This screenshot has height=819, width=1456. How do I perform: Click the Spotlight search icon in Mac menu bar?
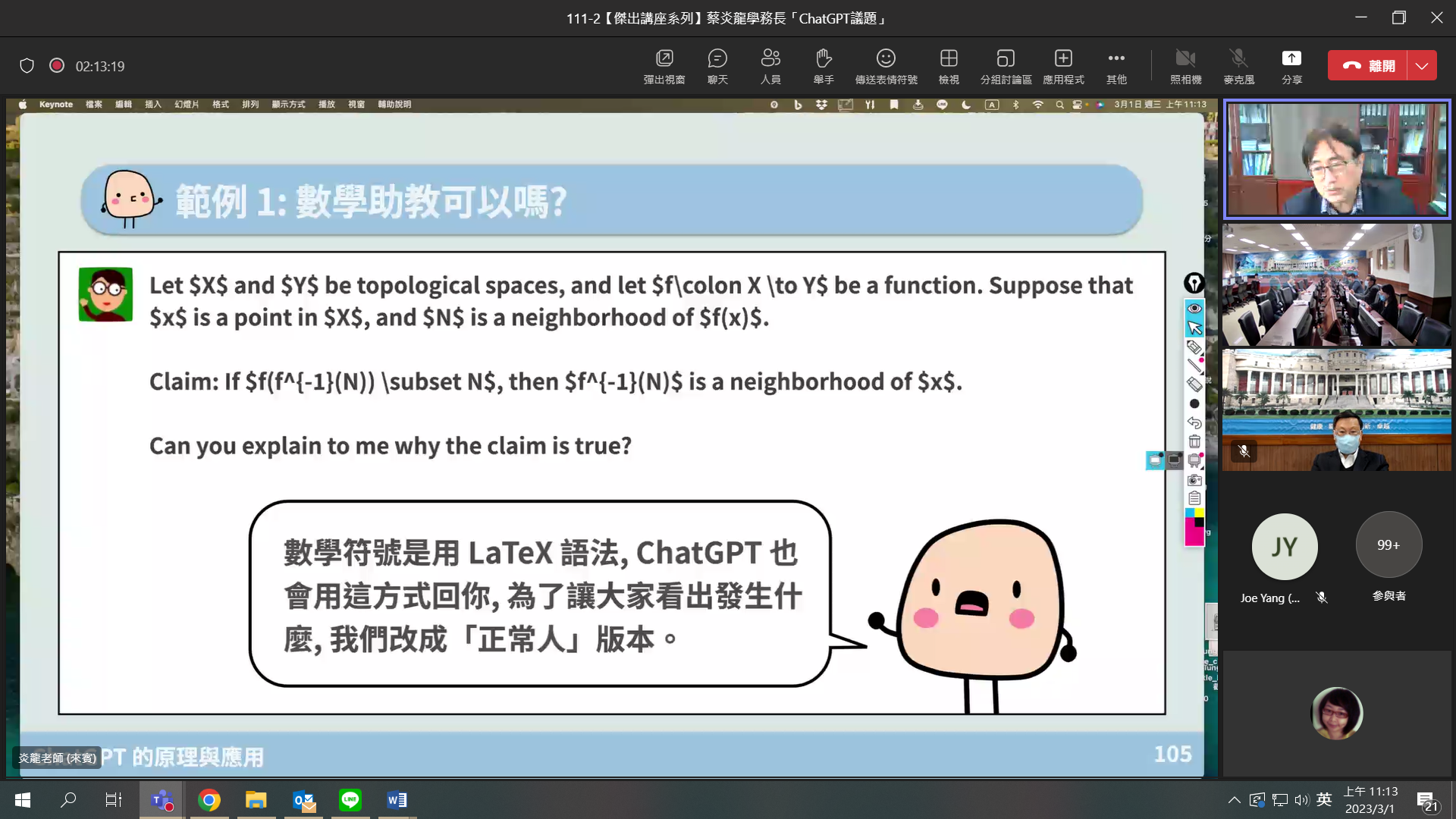[x=1059, y=105]
